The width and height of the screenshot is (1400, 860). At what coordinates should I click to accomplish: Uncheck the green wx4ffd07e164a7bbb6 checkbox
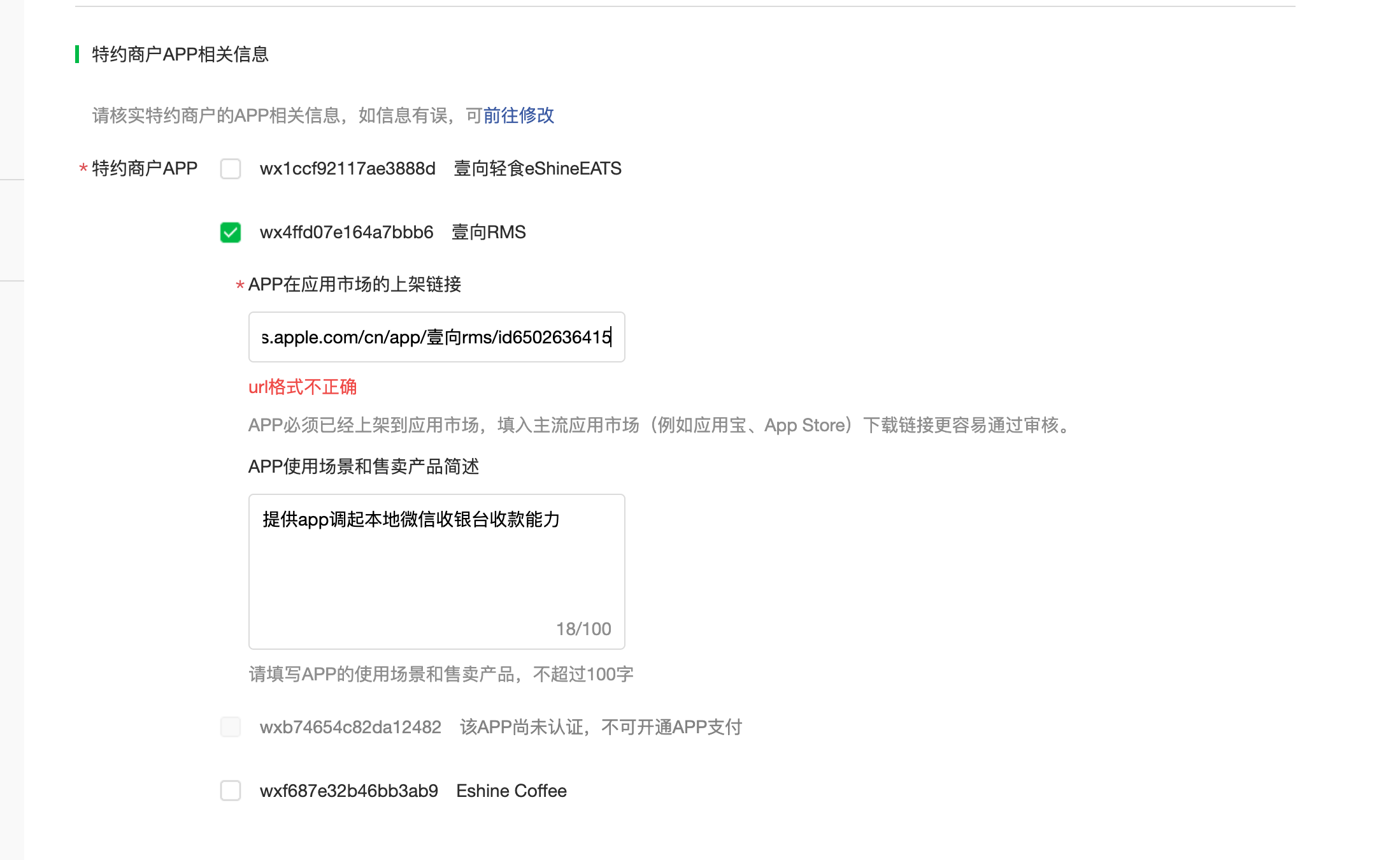coord(231,233)
